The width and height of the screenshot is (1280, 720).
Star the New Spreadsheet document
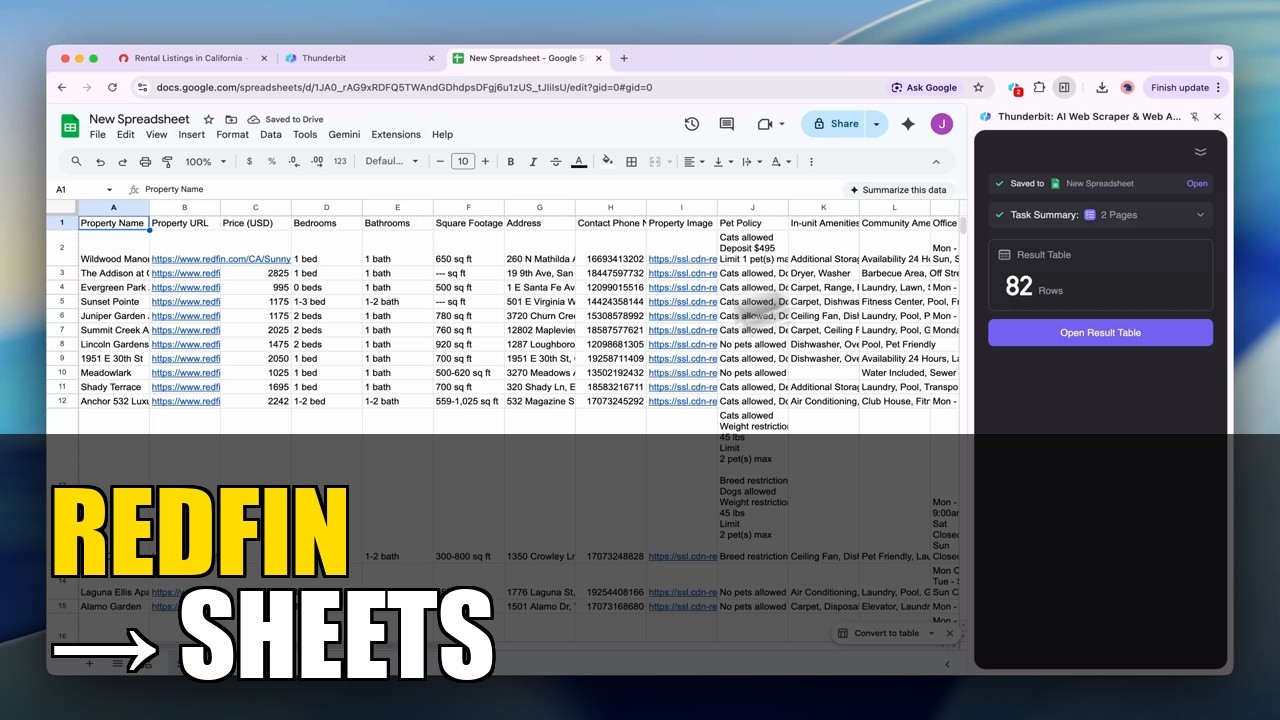pos(208,119)
